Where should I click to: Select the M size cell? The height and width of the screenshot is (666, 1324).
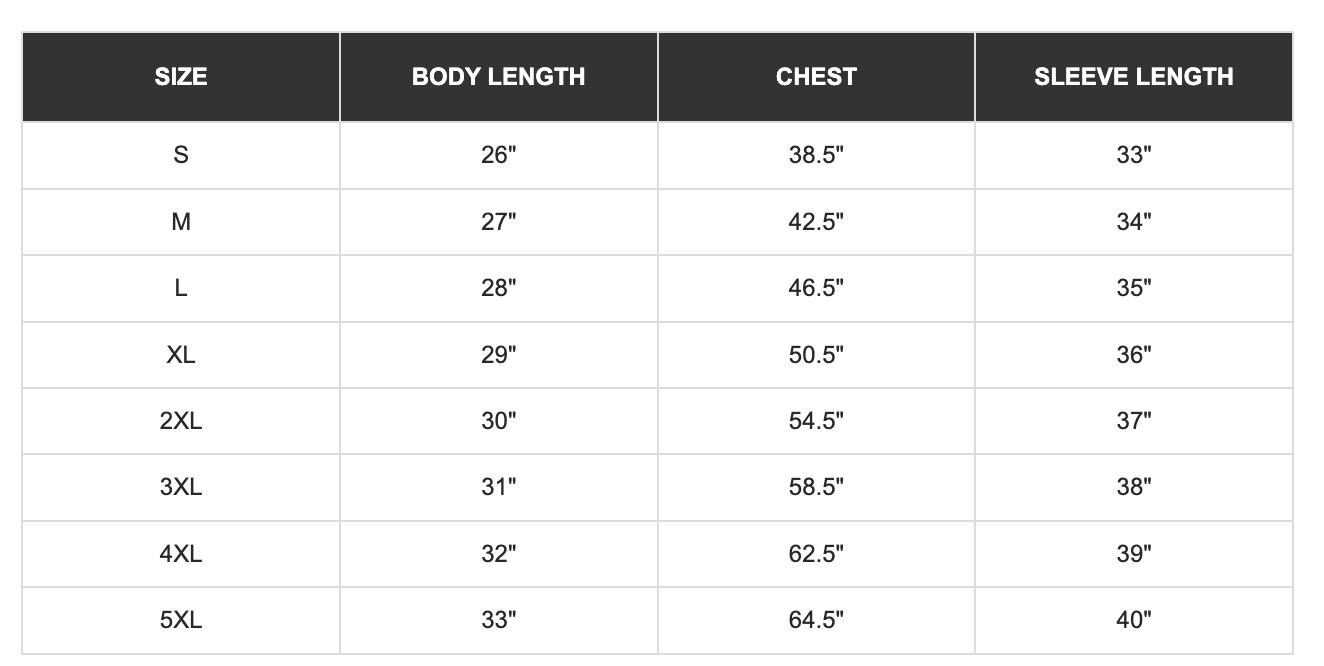coord(181,222)
